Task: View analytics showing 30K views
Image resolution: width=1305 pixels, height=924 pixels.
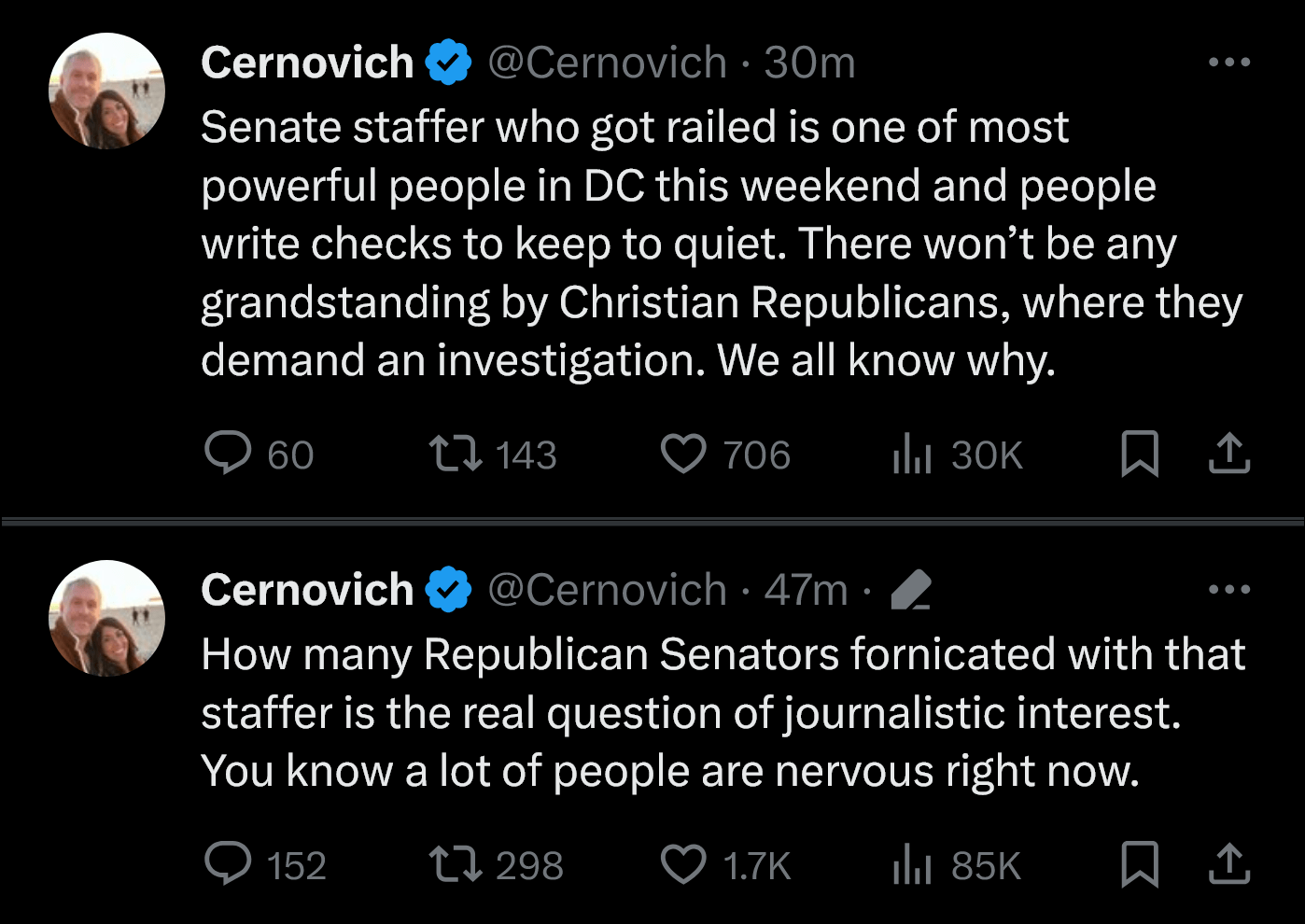Action: click(912, 455)
